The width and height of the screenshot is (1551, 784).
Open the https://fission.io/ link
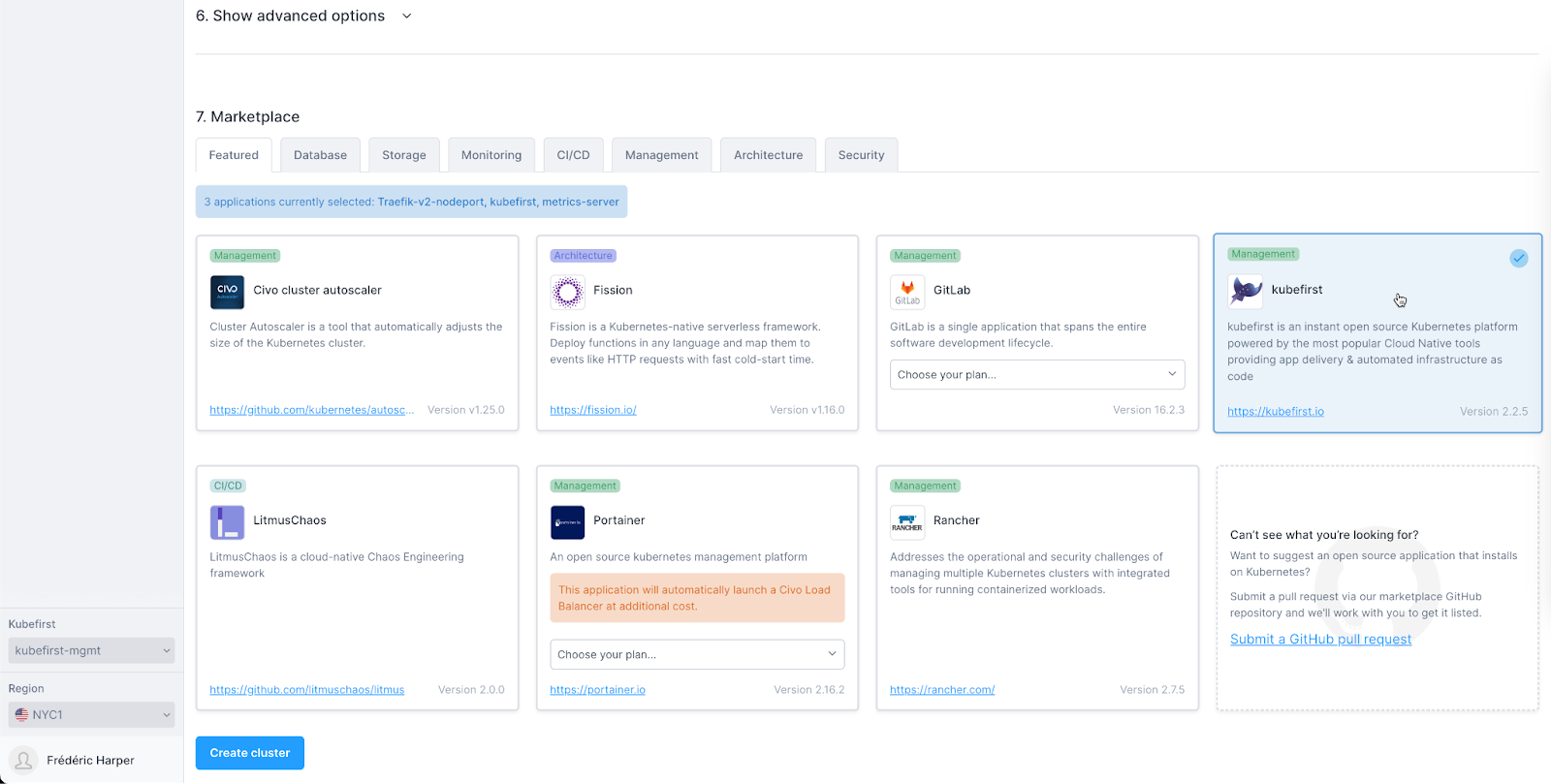coord(593,410)
